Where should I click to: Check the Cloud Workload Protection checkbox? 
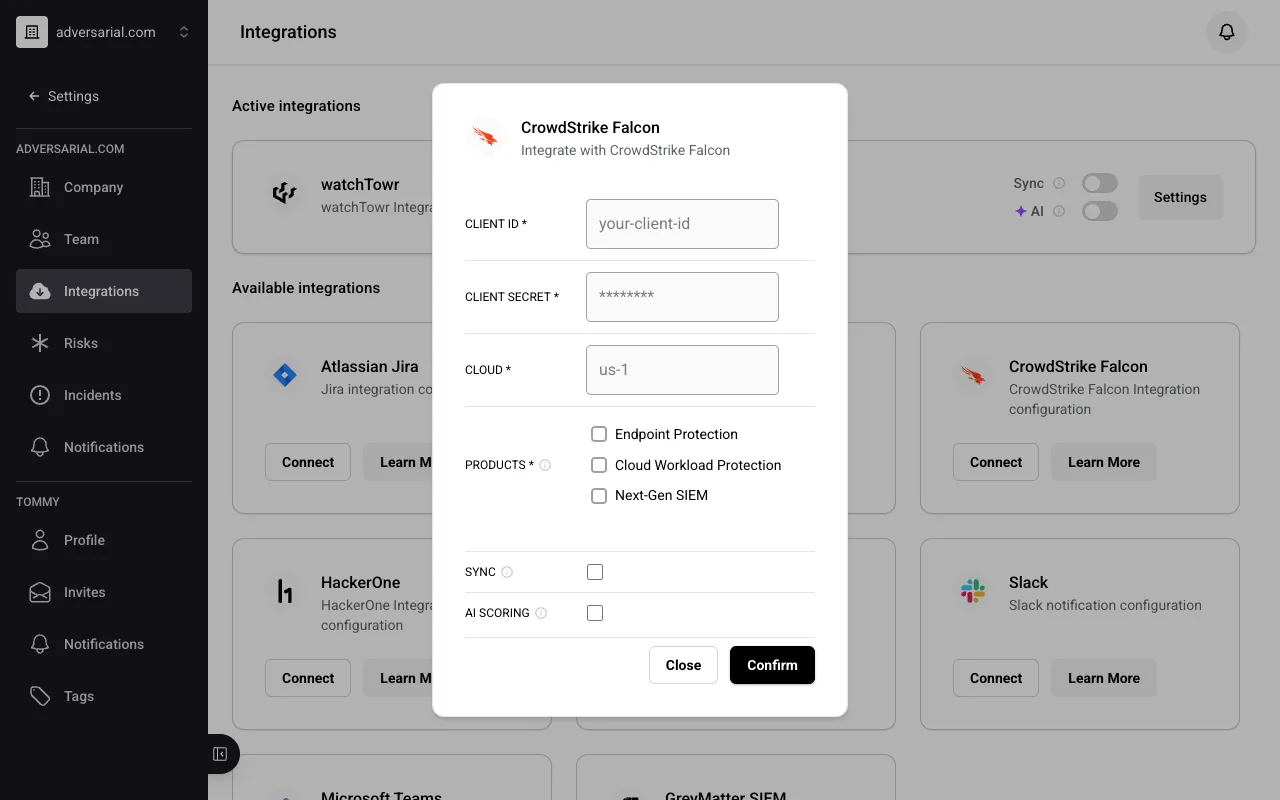(599, 465)
